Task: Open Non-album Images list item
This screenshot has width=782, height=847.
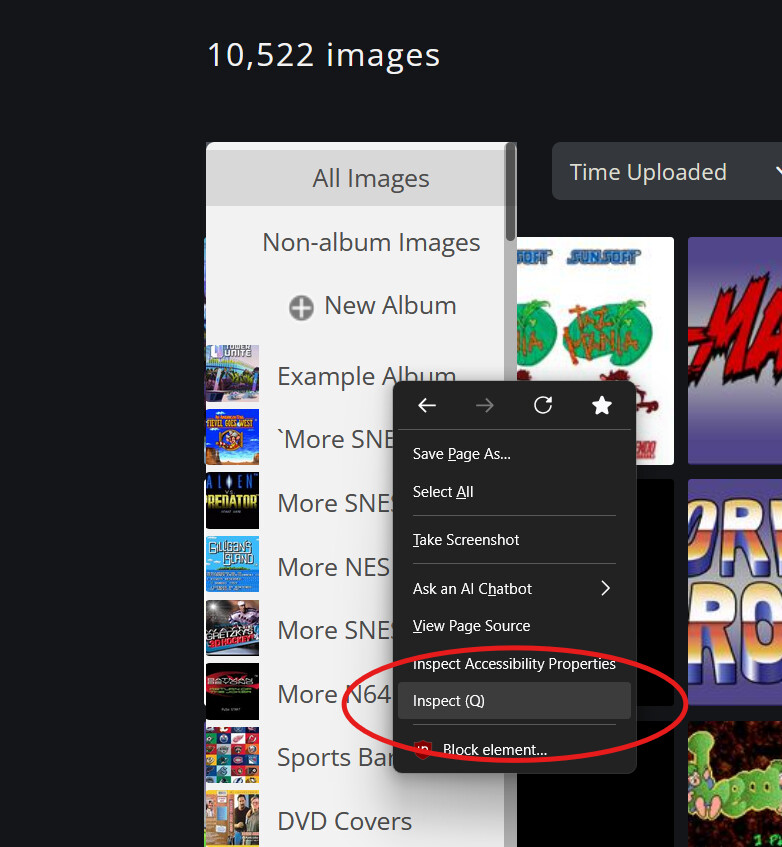Action: [x=370, y=243]
